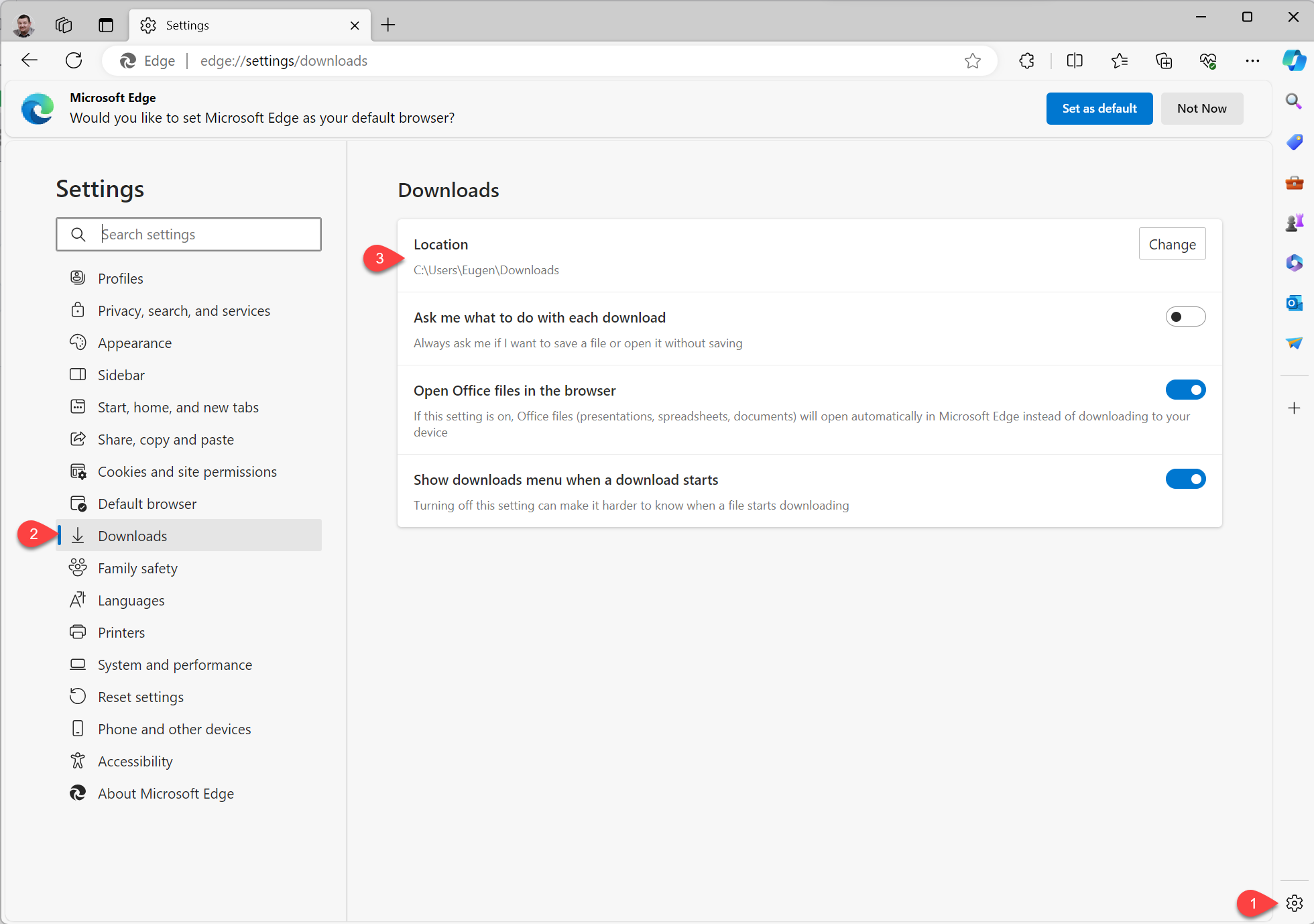Screen dimensions: 1314x924
Task: Open Cookies and site permissions
Action: pyautogui.click(x=188, y=471)
